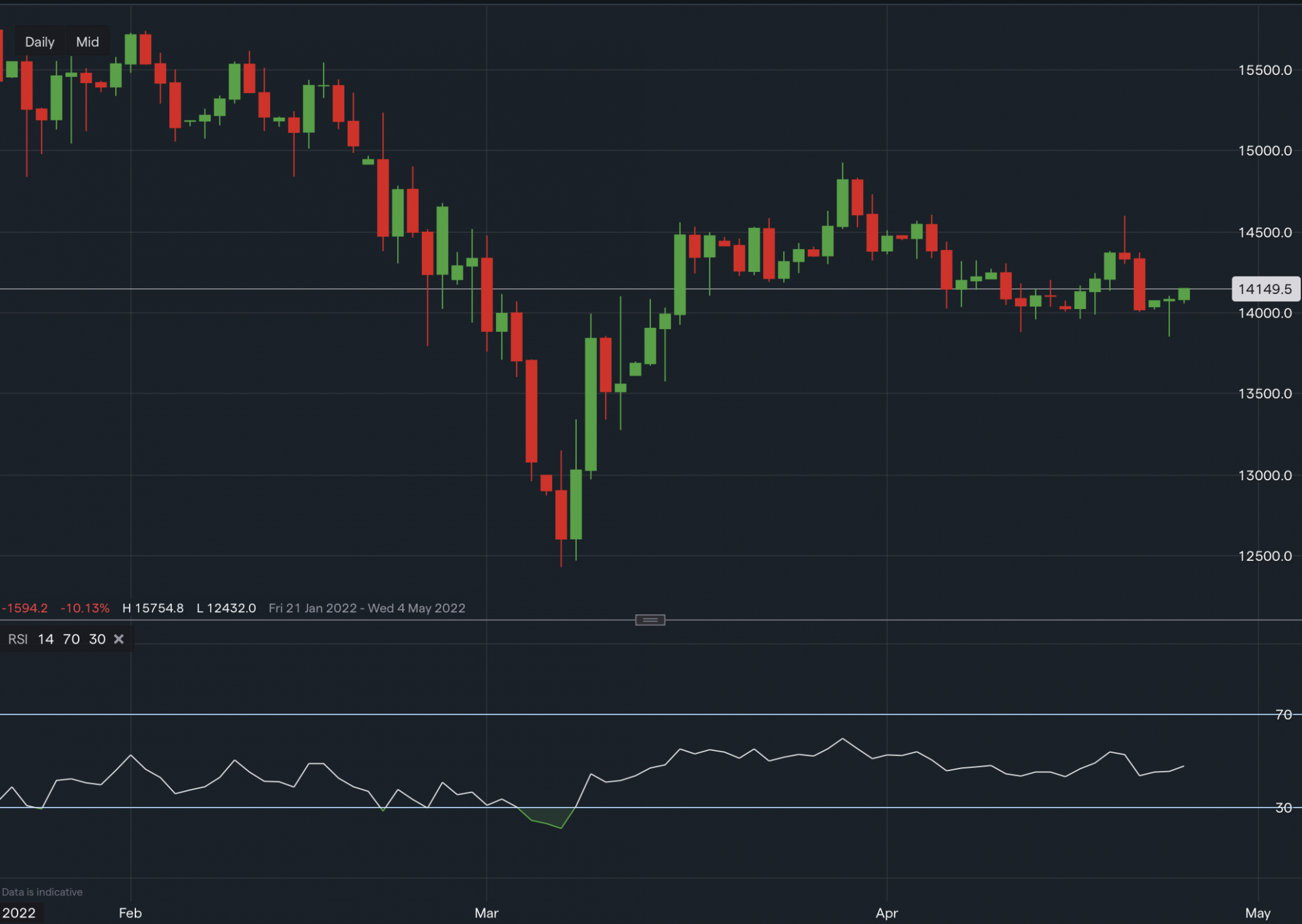
Task: Click the Feb label on the time axis
Action: point(130,913)
